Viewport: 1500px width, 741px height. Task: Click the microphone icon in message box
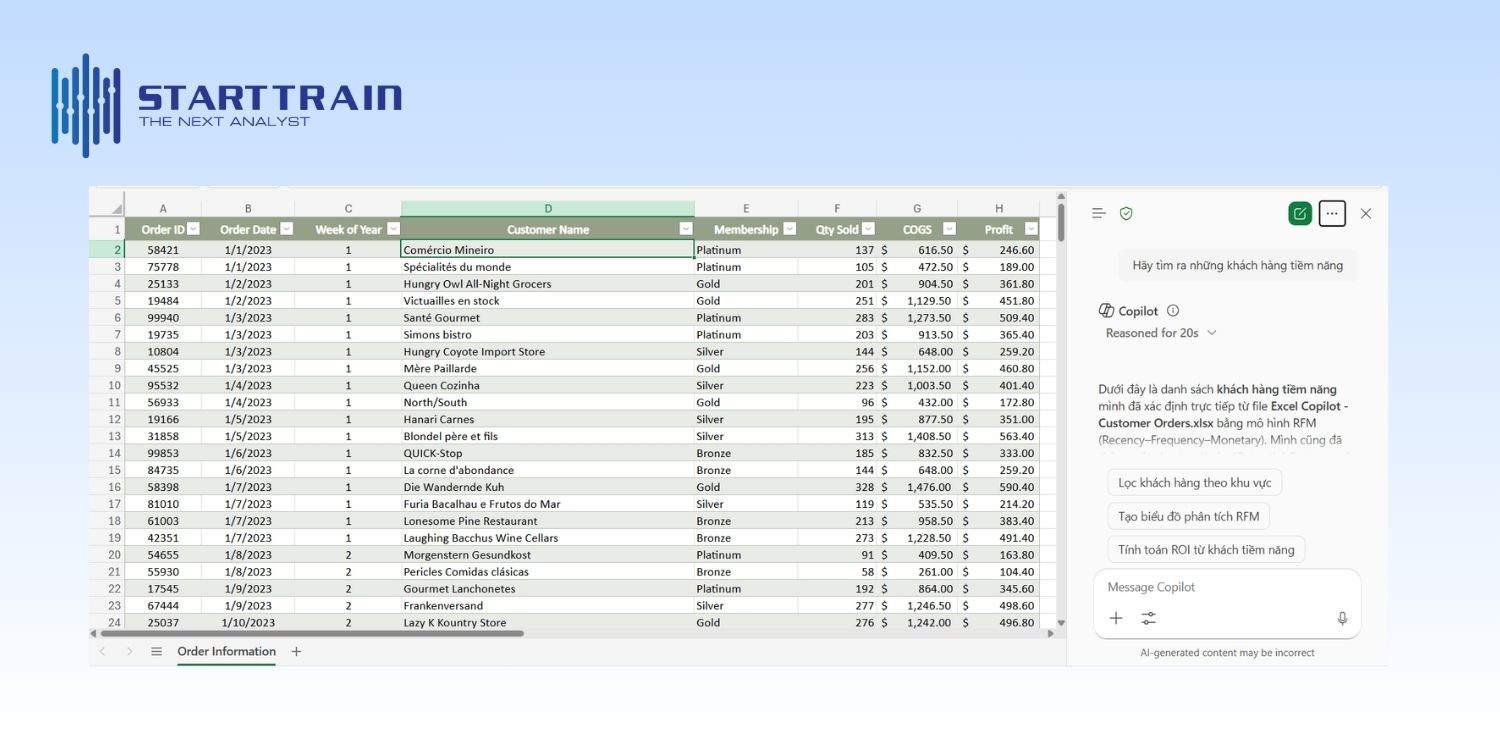coord(1342,619)
